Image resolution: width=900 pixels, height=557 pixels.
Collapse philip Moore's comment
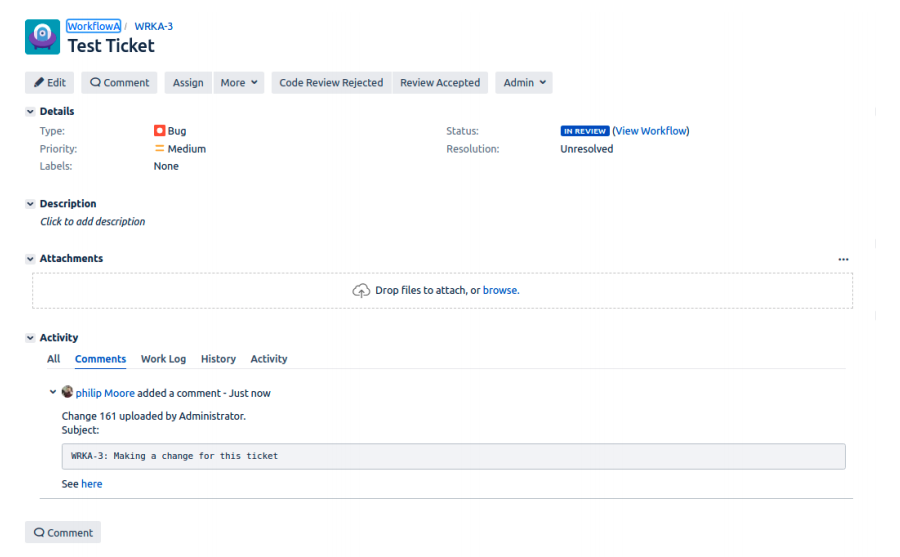(53, 392)
